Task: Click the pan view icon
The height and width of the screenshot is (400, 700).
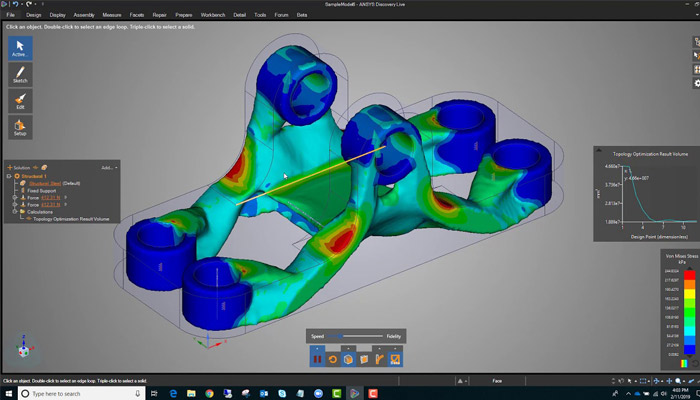Action: coord(669,381)
